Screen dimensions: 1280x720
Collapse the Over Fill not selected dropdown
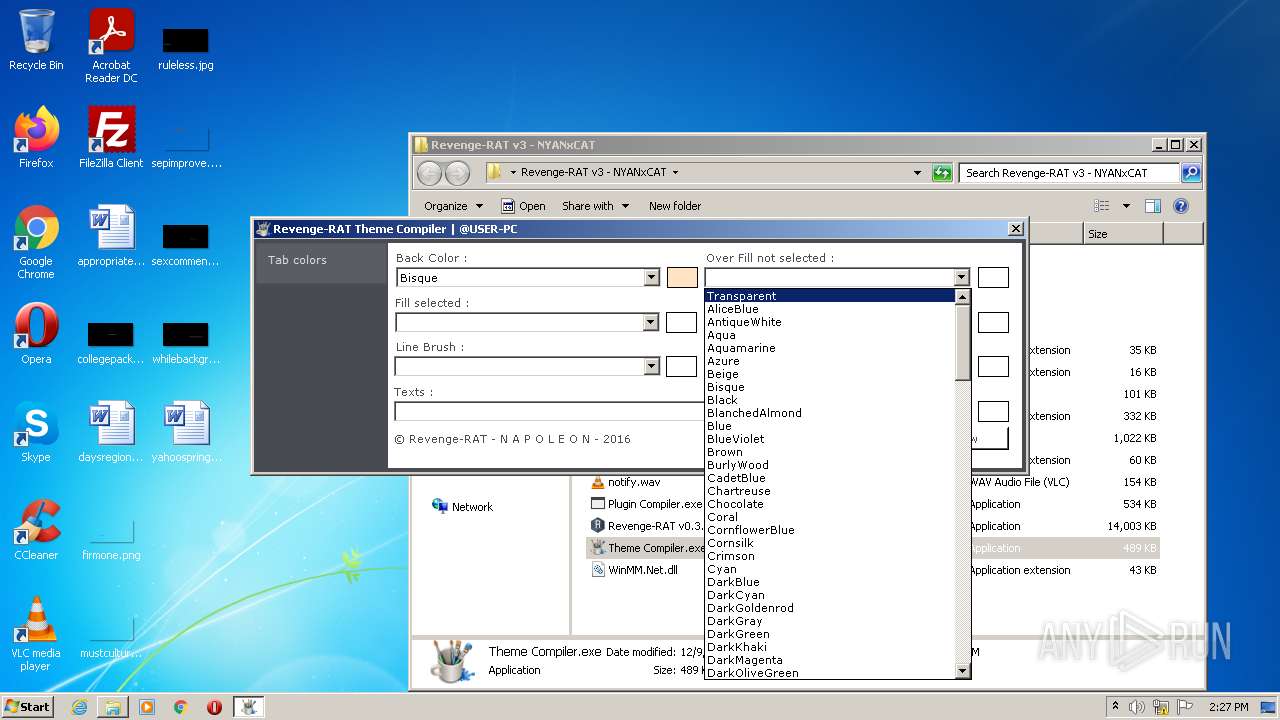[x=961, y=278]
